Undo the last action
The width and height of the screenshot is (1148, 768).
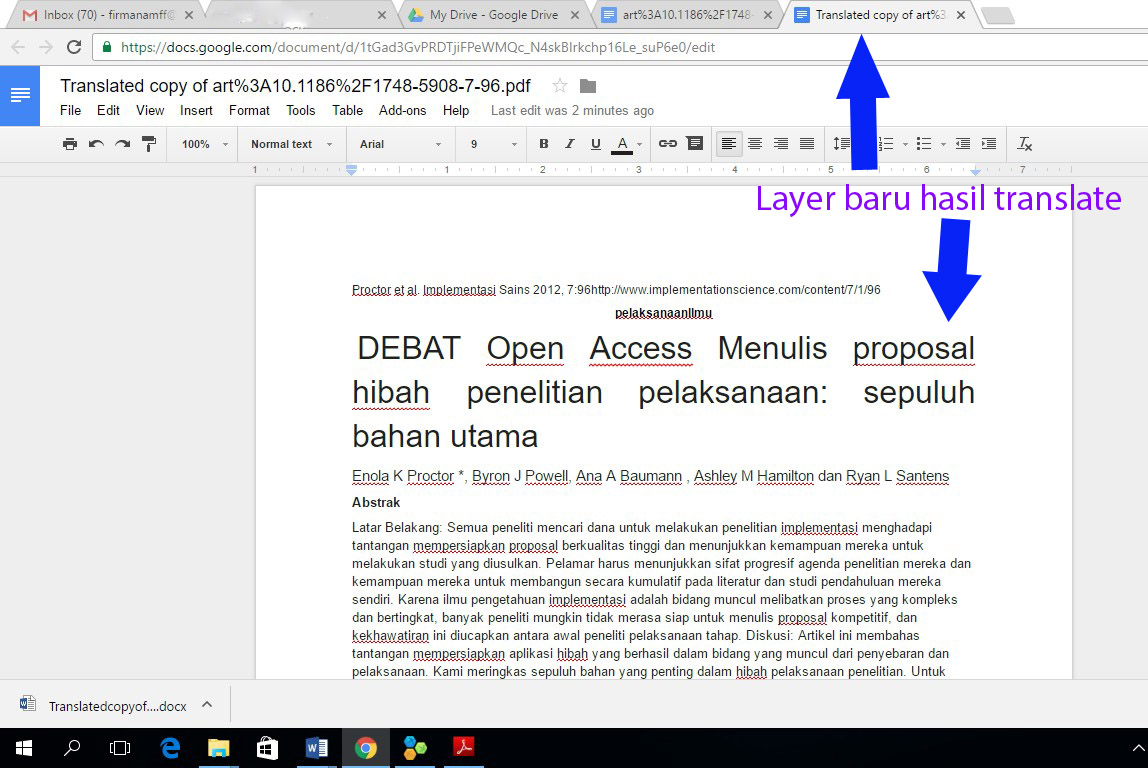(96, 144)
